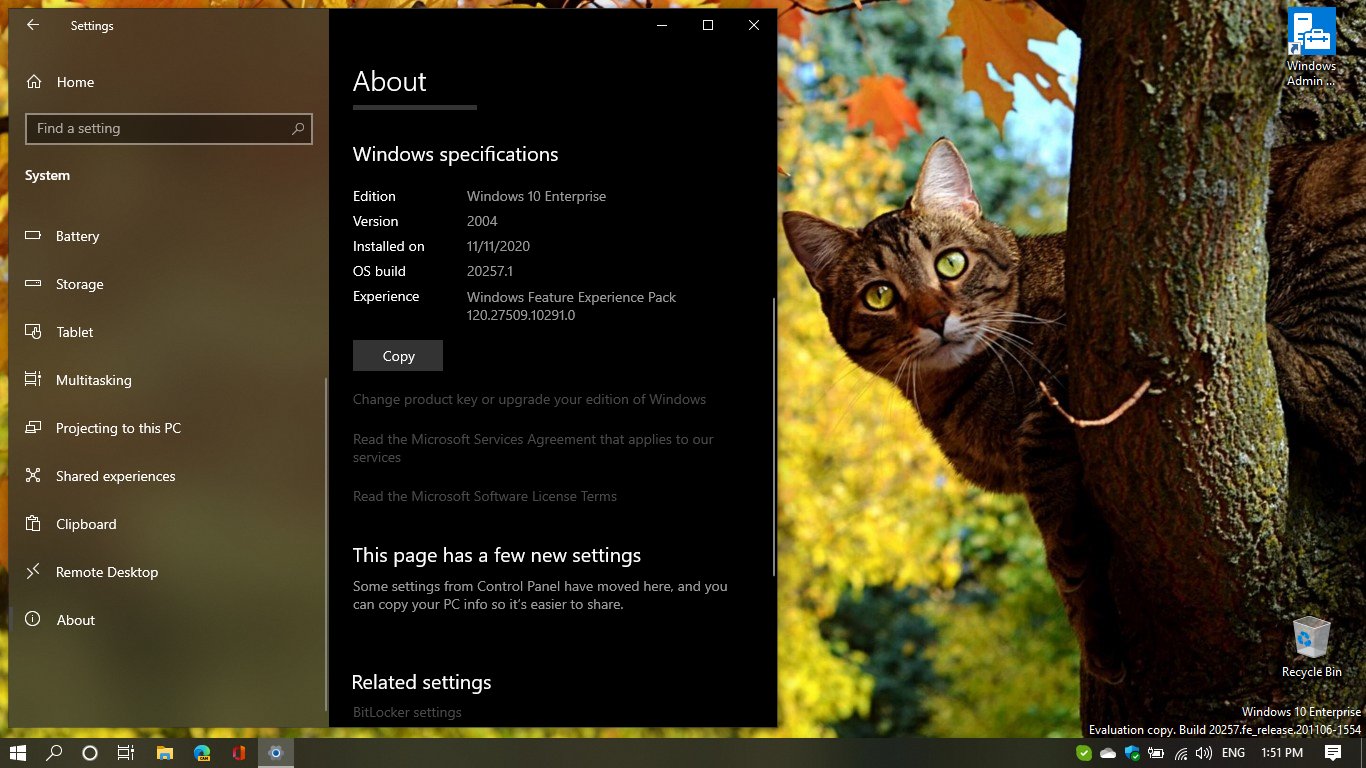Click the About page vertical scrollbar
The height and width of the screenshot is (768, 1366).
click(775, 436)
